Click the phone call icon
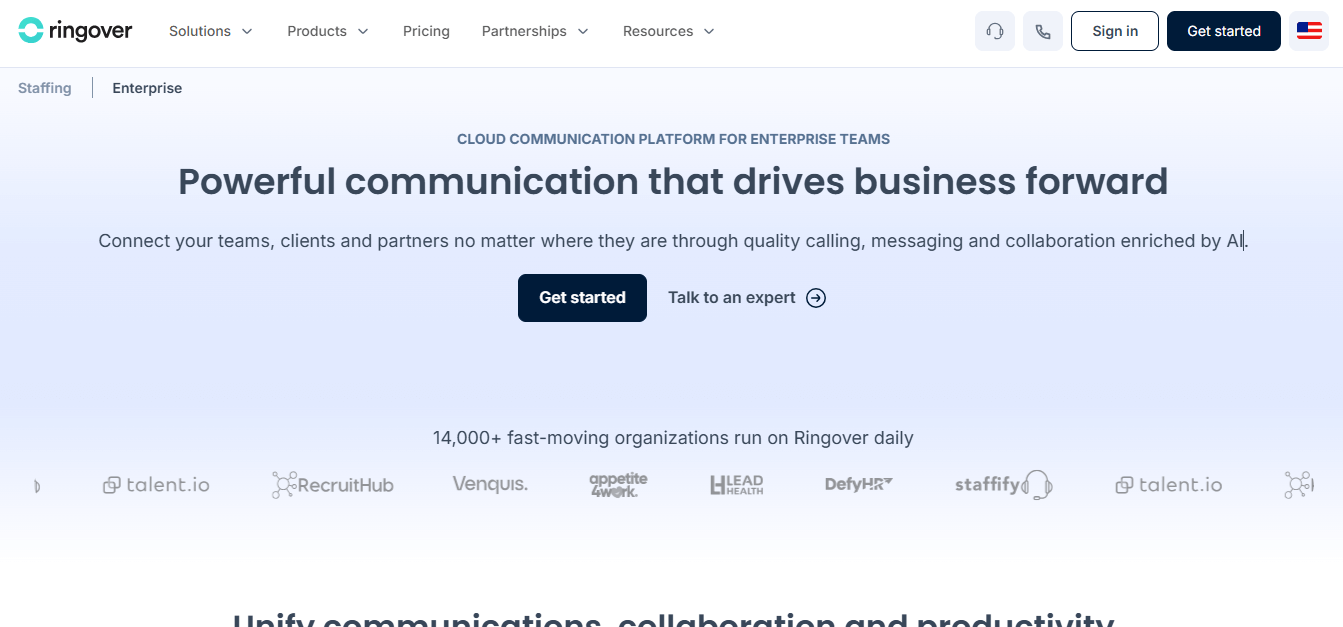This screenshot has width=1343, height=627. (1043, 31)
